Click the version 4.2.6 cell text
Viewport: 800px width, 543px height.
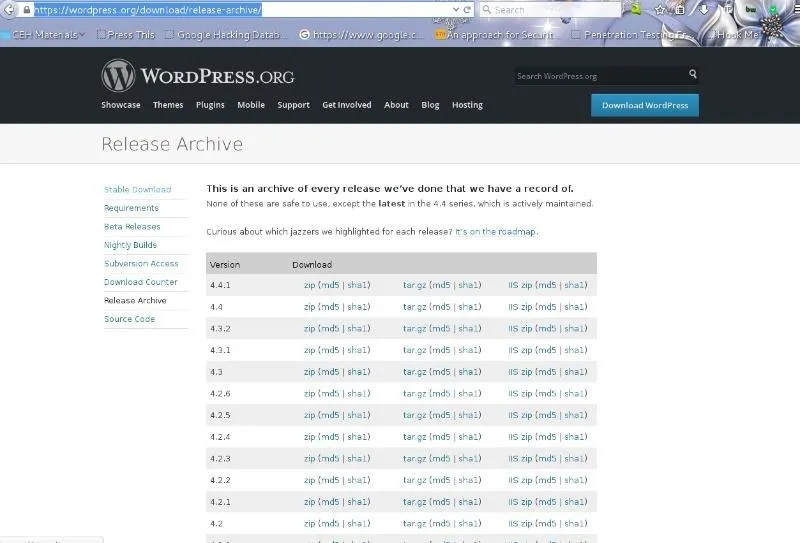[x=220, y=393]
